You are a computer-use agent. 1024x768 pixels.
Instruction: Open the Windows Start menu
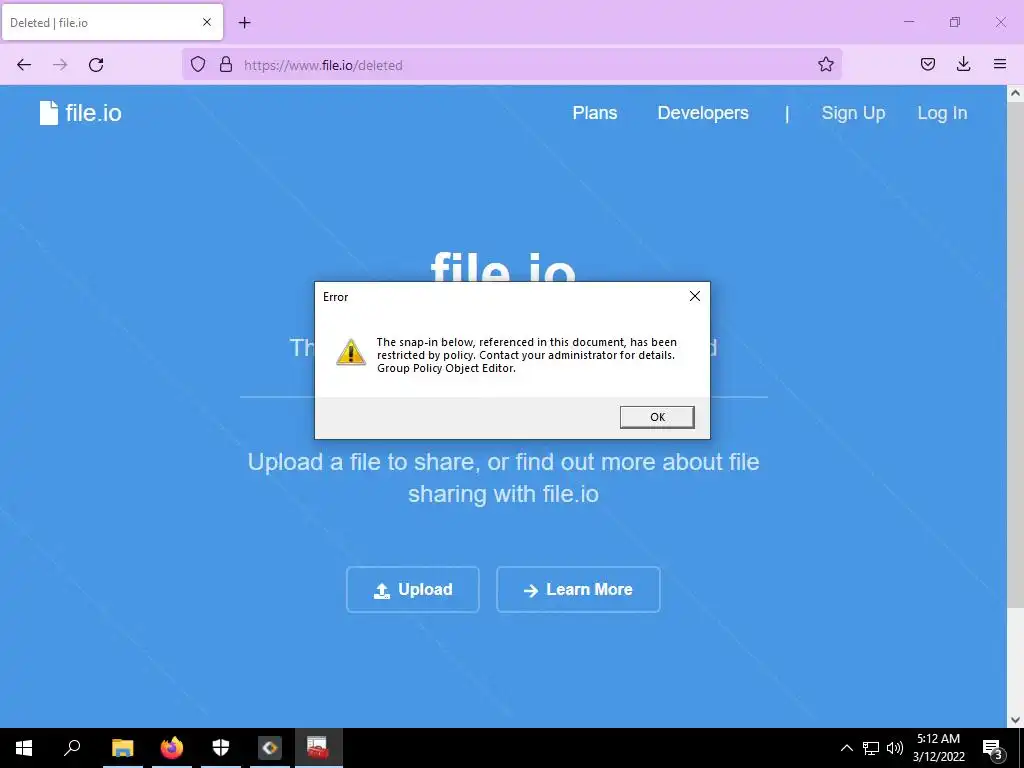(x=24, y=748)
